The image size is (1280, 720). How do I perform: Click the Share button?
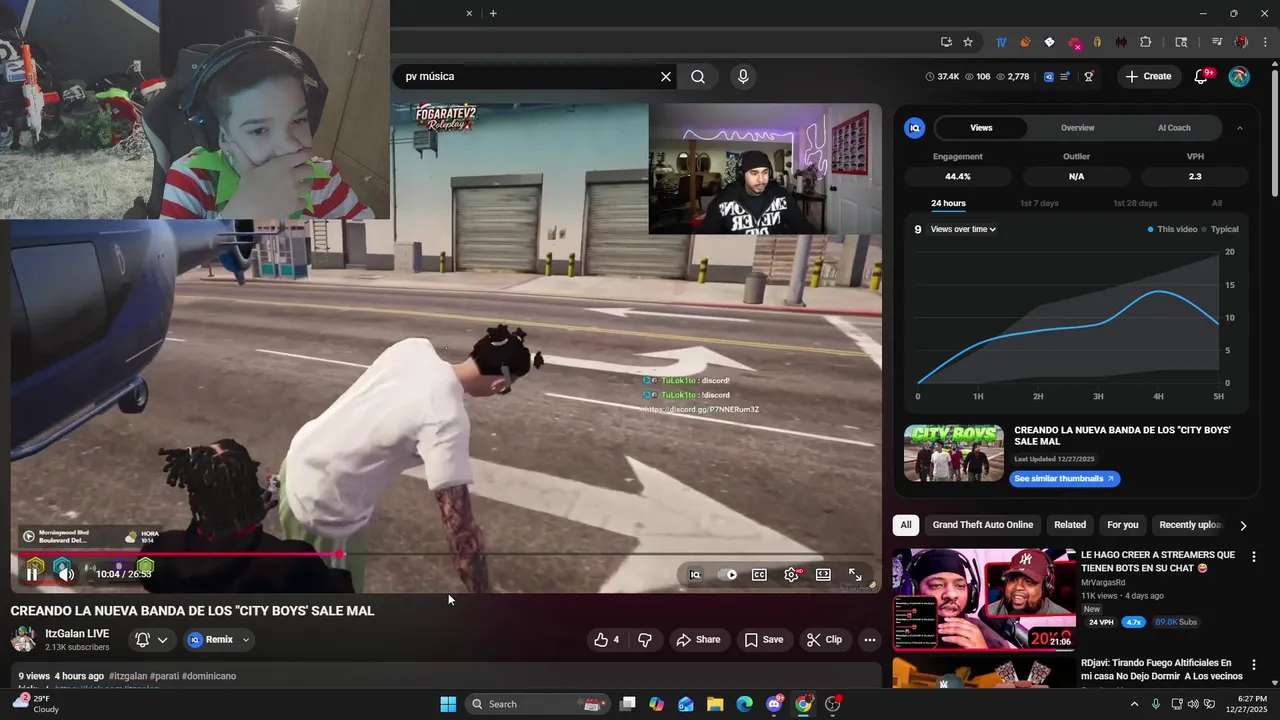click(x=698, y=640)
